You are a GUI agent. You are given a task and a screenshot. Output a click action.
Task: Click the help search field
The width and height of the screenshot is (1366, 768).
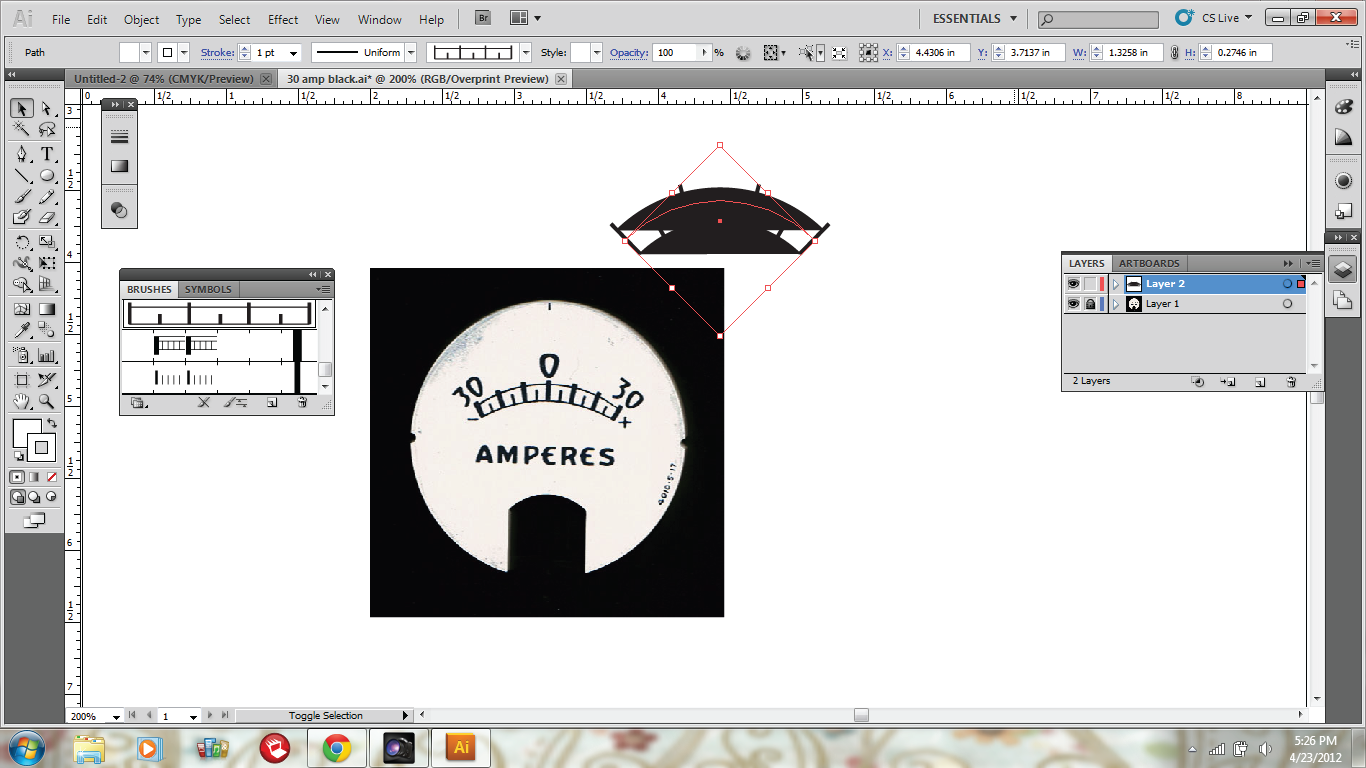[x=1098, y=19]
